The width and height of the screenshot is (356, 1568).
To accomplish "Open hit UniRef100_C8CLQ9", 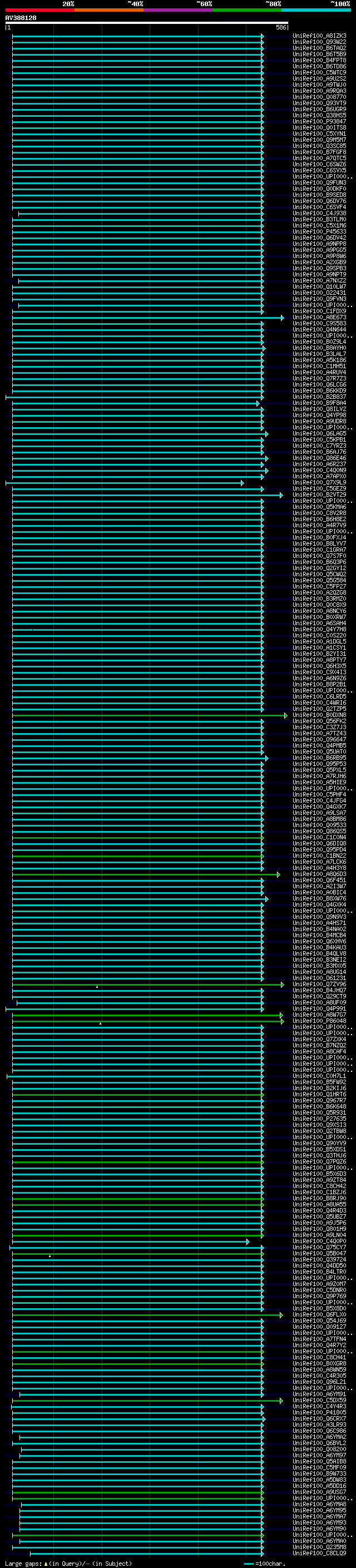I will coord(319,1554).
